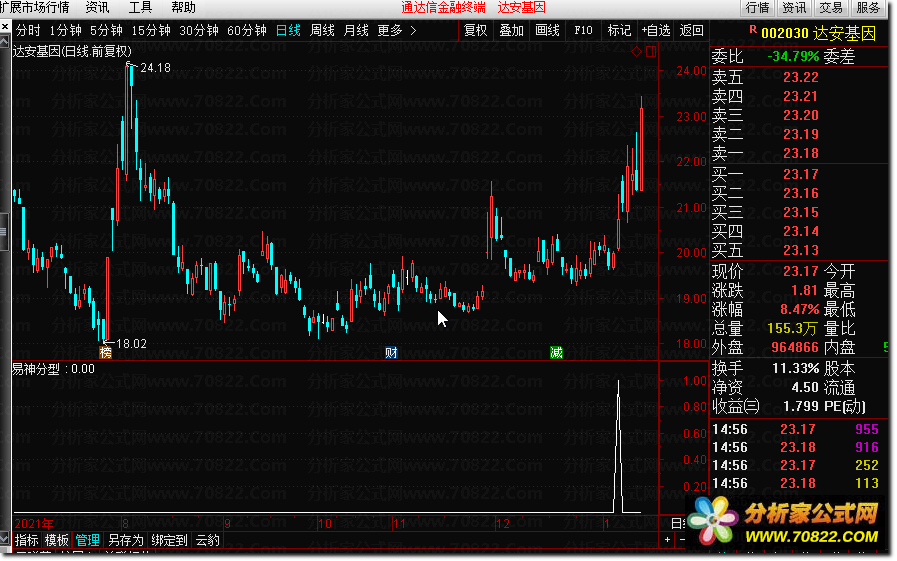Click the 榜 marker on the chart
The height and width of the screenshot is (561, 897).
(105, 352)
